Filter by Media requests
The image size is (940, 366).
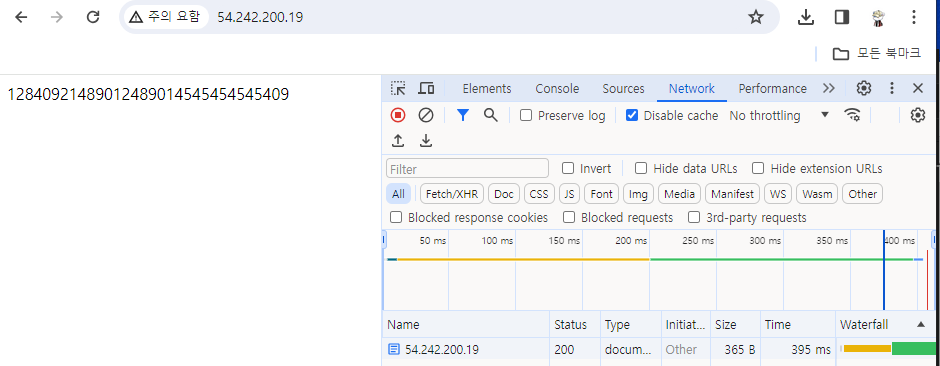click(x=679, y=193)
